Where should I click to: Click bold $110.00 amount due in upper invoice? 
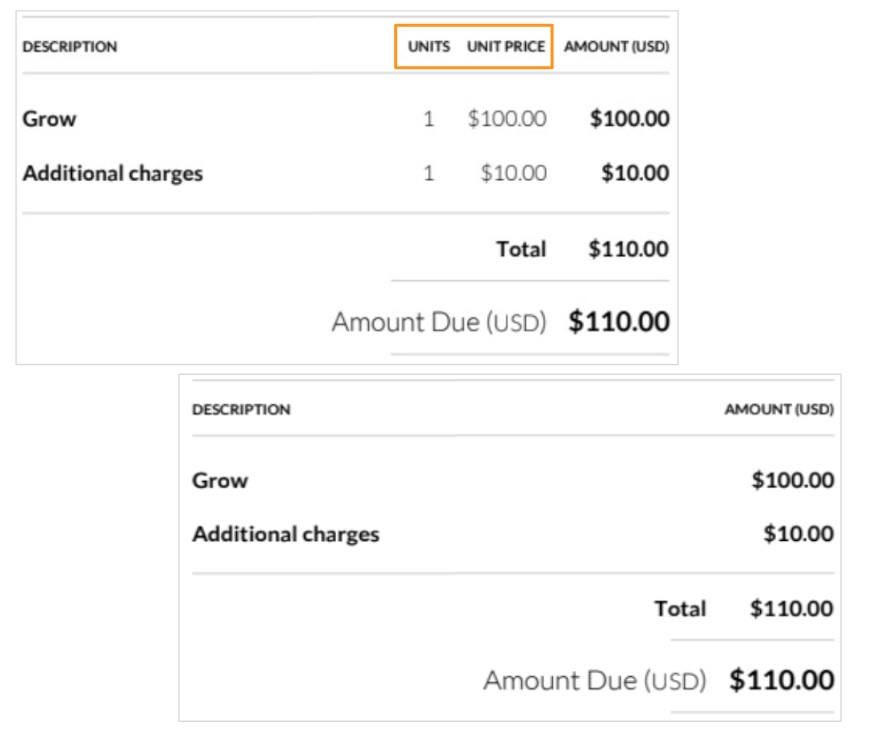click(x=619, y=322)
